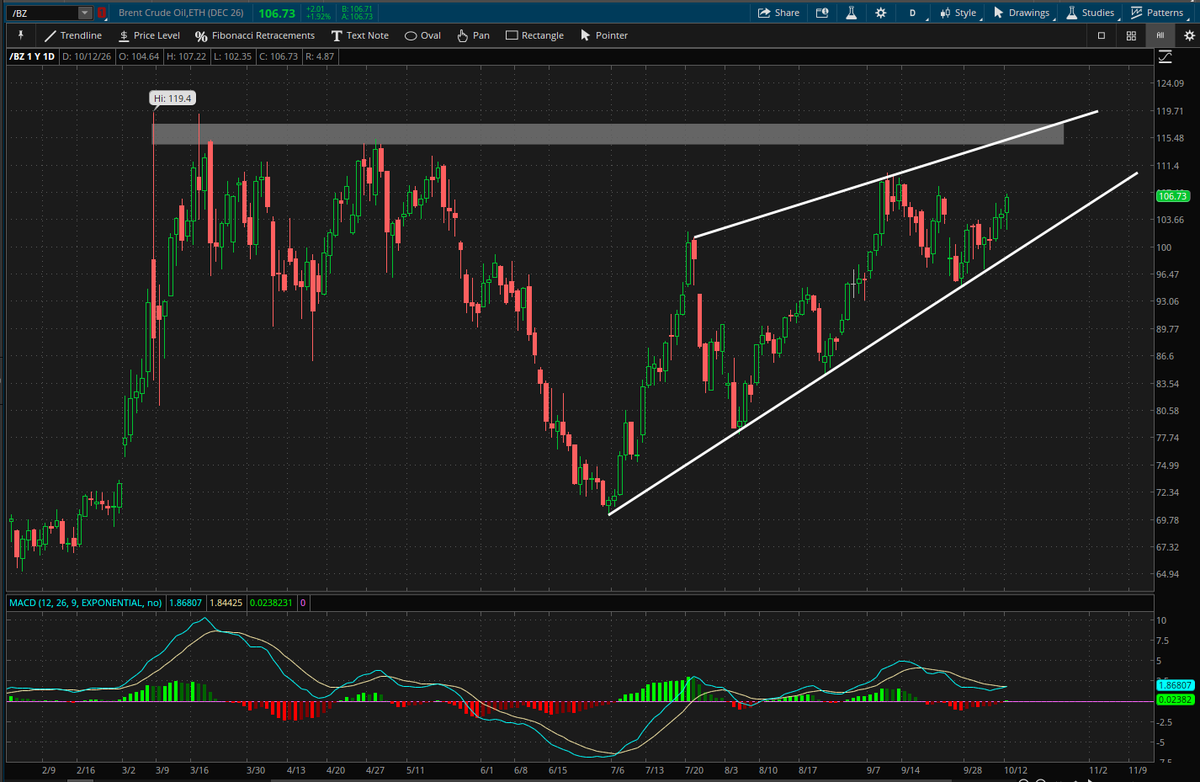Viewport: 1200px width, 782px height.
Task: Open the clock panel icon beside Share
Action: pyautogui.click(x=823, y=13)
